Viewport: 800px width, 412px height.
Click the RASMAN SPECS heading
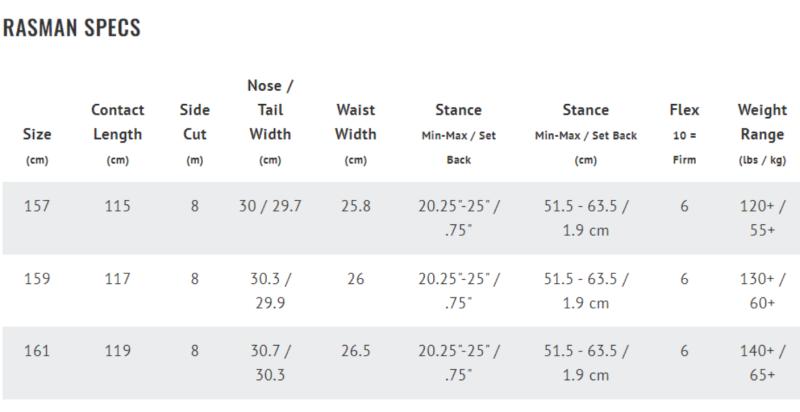(71, 28)
